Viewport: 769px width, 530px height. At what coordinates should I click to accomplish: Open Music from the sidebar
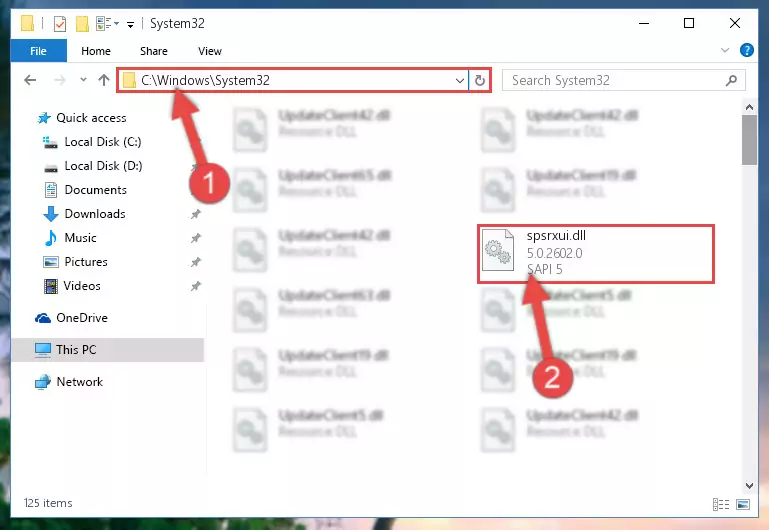(70, 238)
